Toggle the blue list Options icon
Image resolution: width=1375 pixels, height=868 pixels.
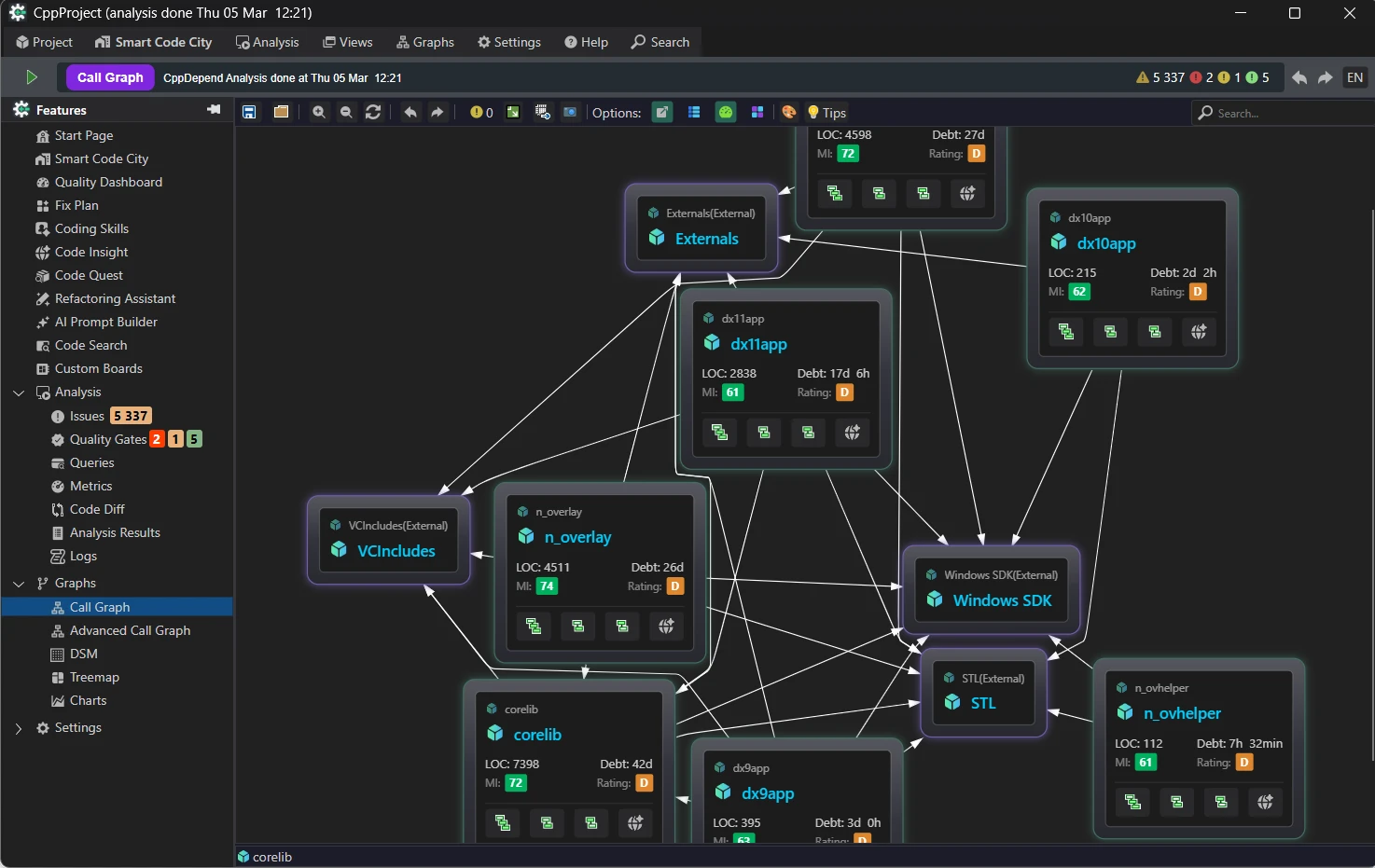pyautogui.click(x=694, y=112)
